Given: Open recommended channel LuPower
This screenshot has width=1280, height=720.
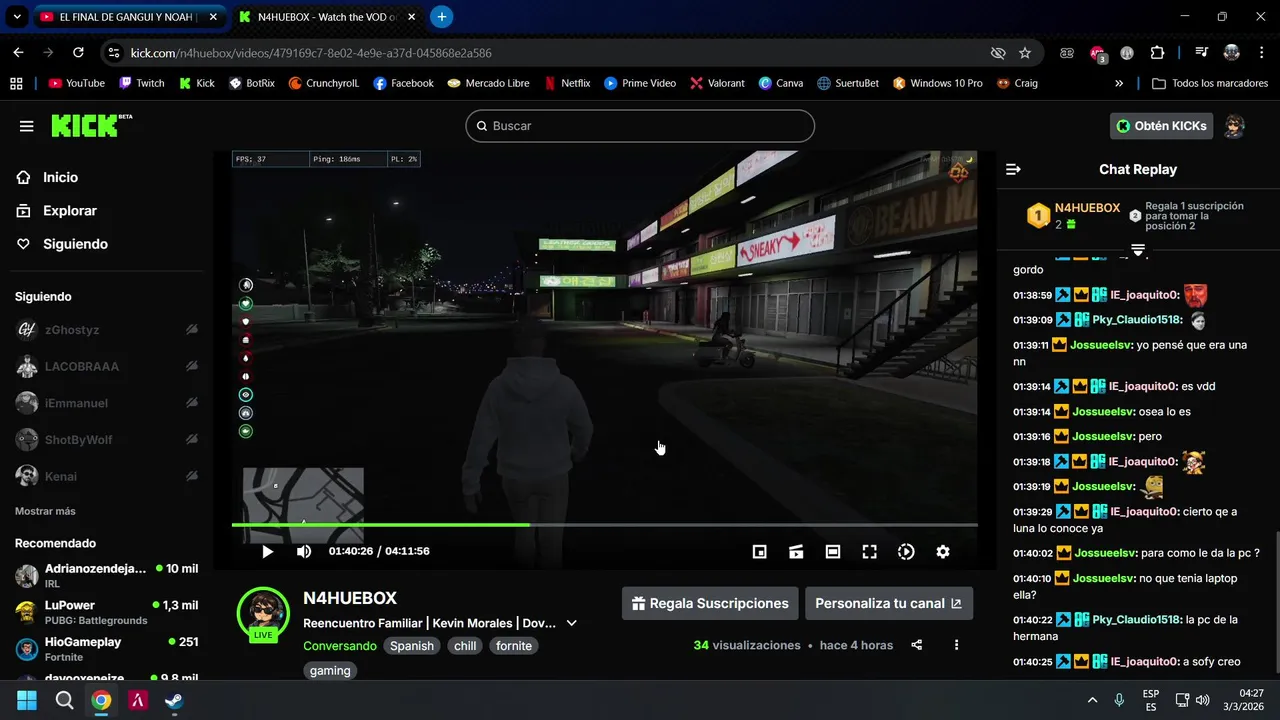Looking at the screenshot, I should (107, 612).
